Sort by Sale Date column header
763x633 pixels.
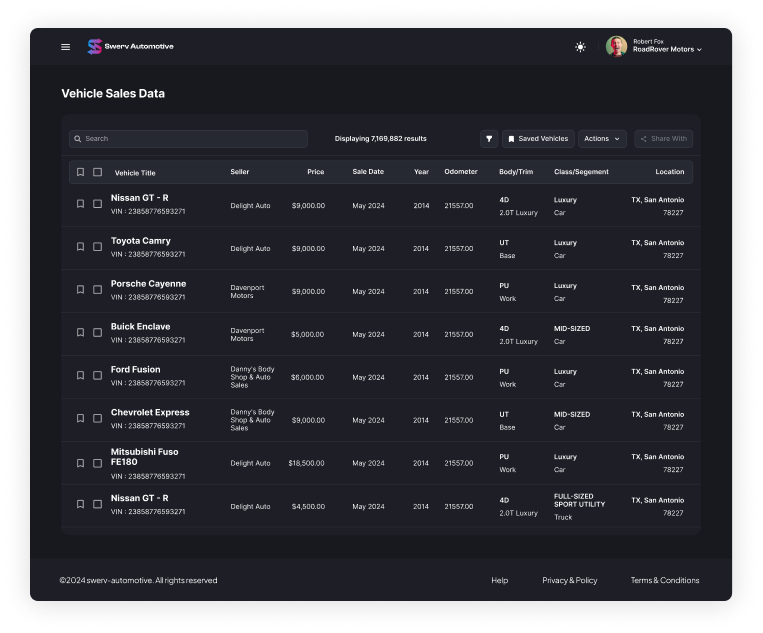point(368,172)
